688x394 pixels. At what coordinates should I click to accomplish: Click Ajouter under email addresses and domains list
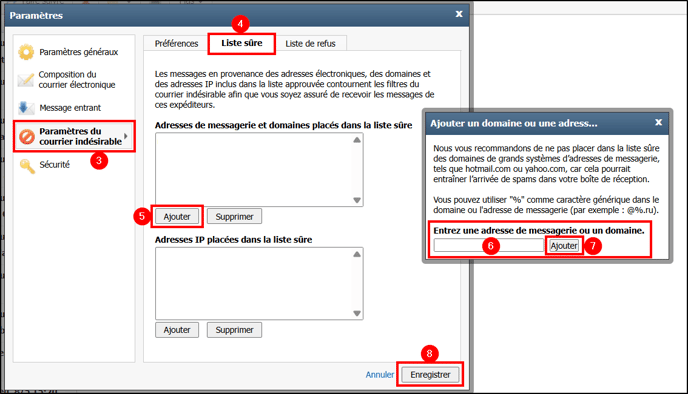pyautogui.click(x=177, y=216)
